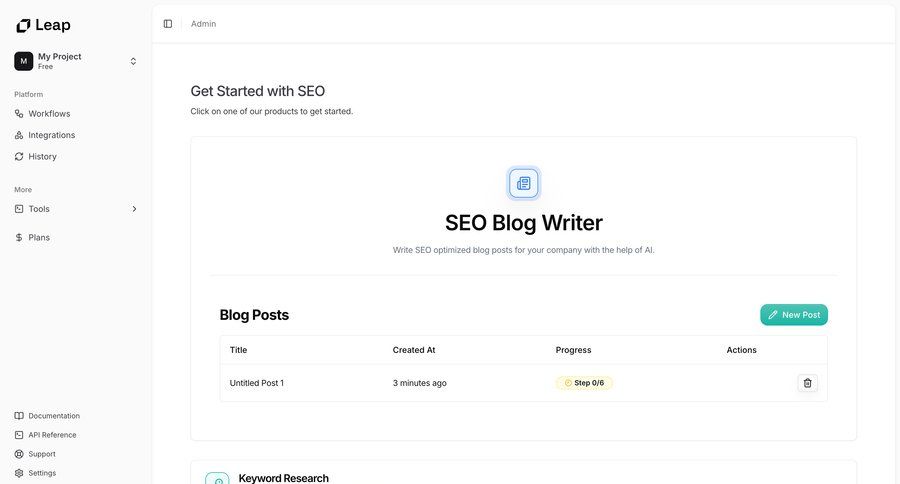Click the History clock icon
The image size is (900, 484).
pyautogui.click(x=19, y=157)
